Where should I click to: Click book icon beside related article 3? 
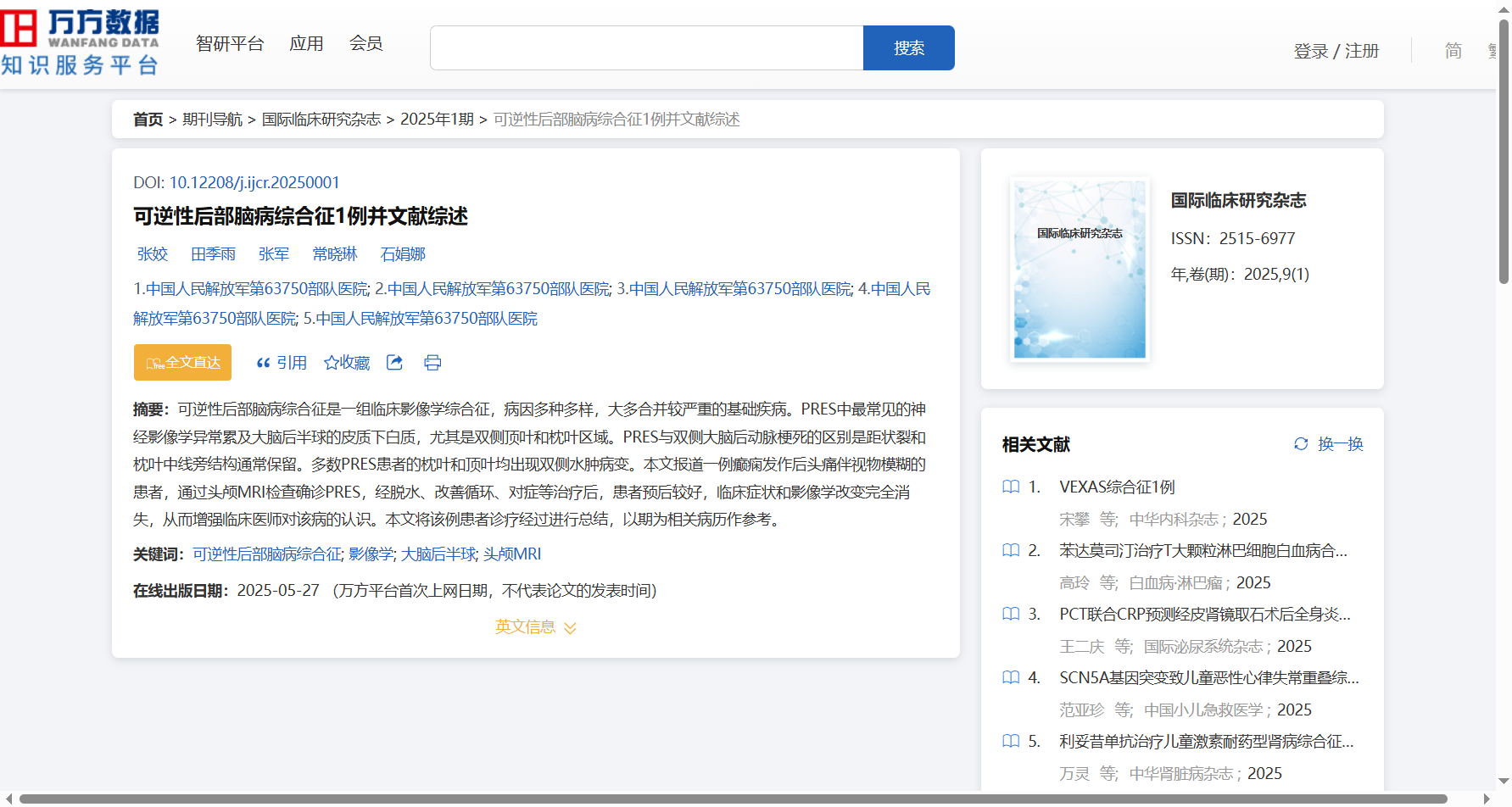point(1011,615)
